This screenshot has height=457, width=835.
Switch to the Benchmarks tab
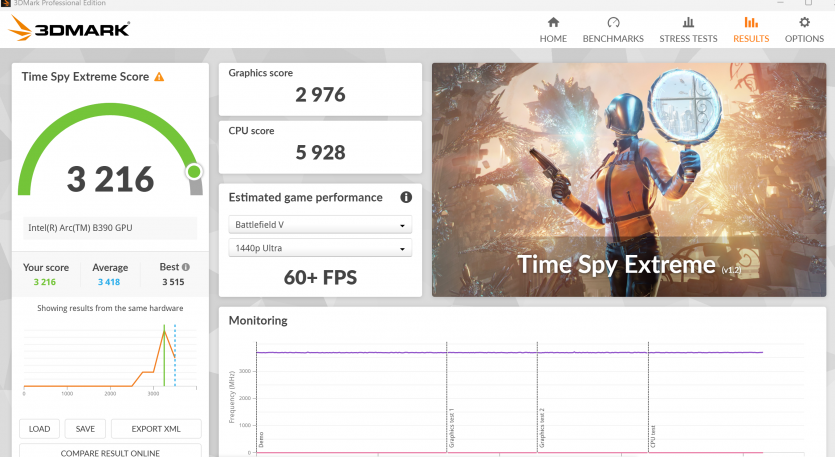coord(613,29)
